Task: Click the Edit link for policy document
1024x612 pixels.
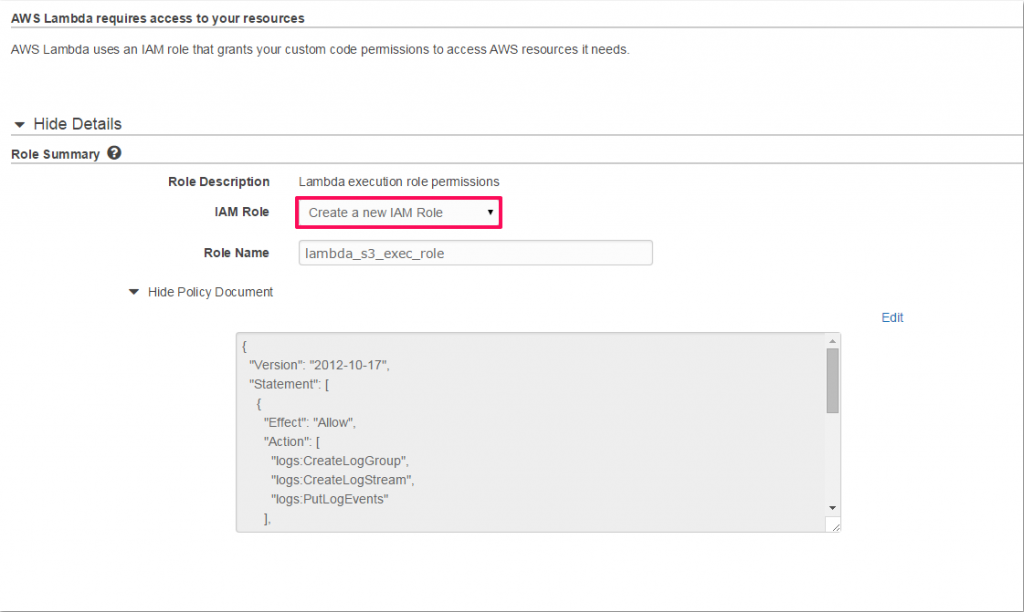Action: [x=892, y=317]
